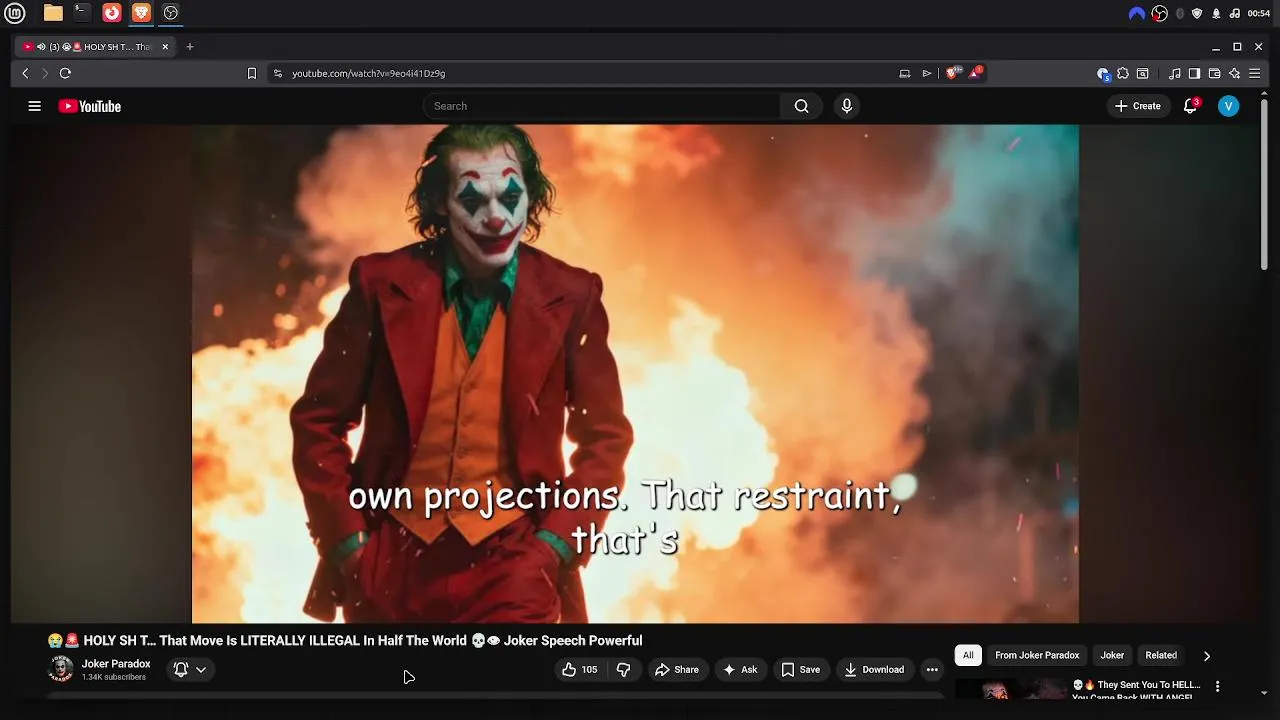Open Joker Paradox channel name link
This screenshot has width=1280, height=720.
tap(116, 664)
